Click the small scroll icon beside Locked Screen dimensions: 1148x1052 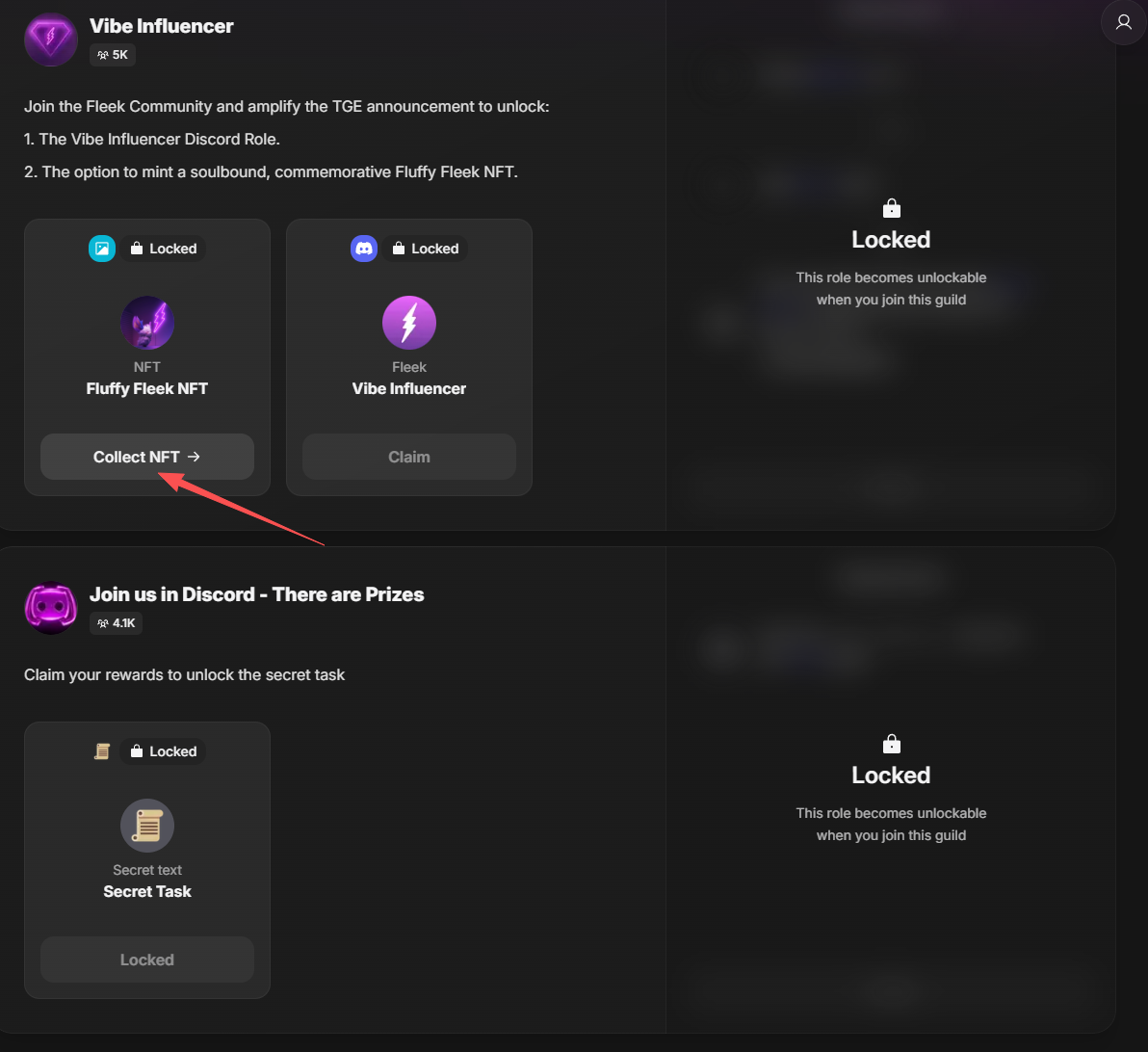tap(102, 751)
